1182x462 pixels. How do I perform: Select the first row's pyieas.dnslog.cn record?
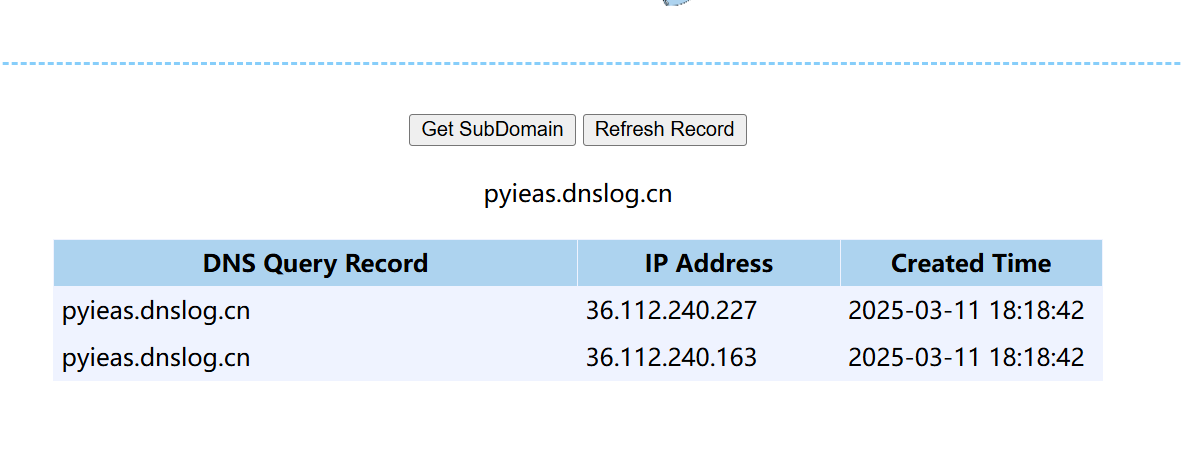coord(156,311)
